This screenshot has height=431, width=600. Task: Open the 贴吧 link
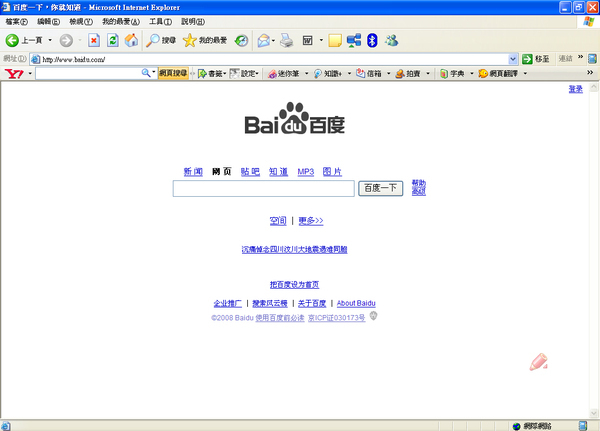[x=250, y=171]
